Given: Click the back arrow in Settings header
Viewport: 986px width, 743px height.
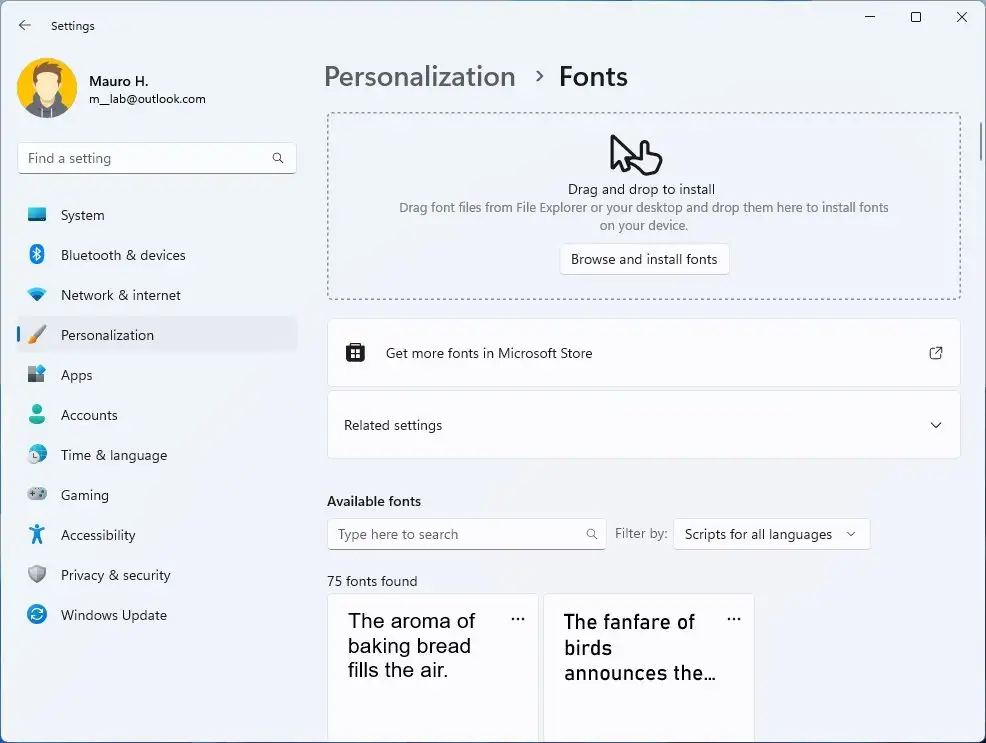Looking at the screenshot, I should point(25,26).
